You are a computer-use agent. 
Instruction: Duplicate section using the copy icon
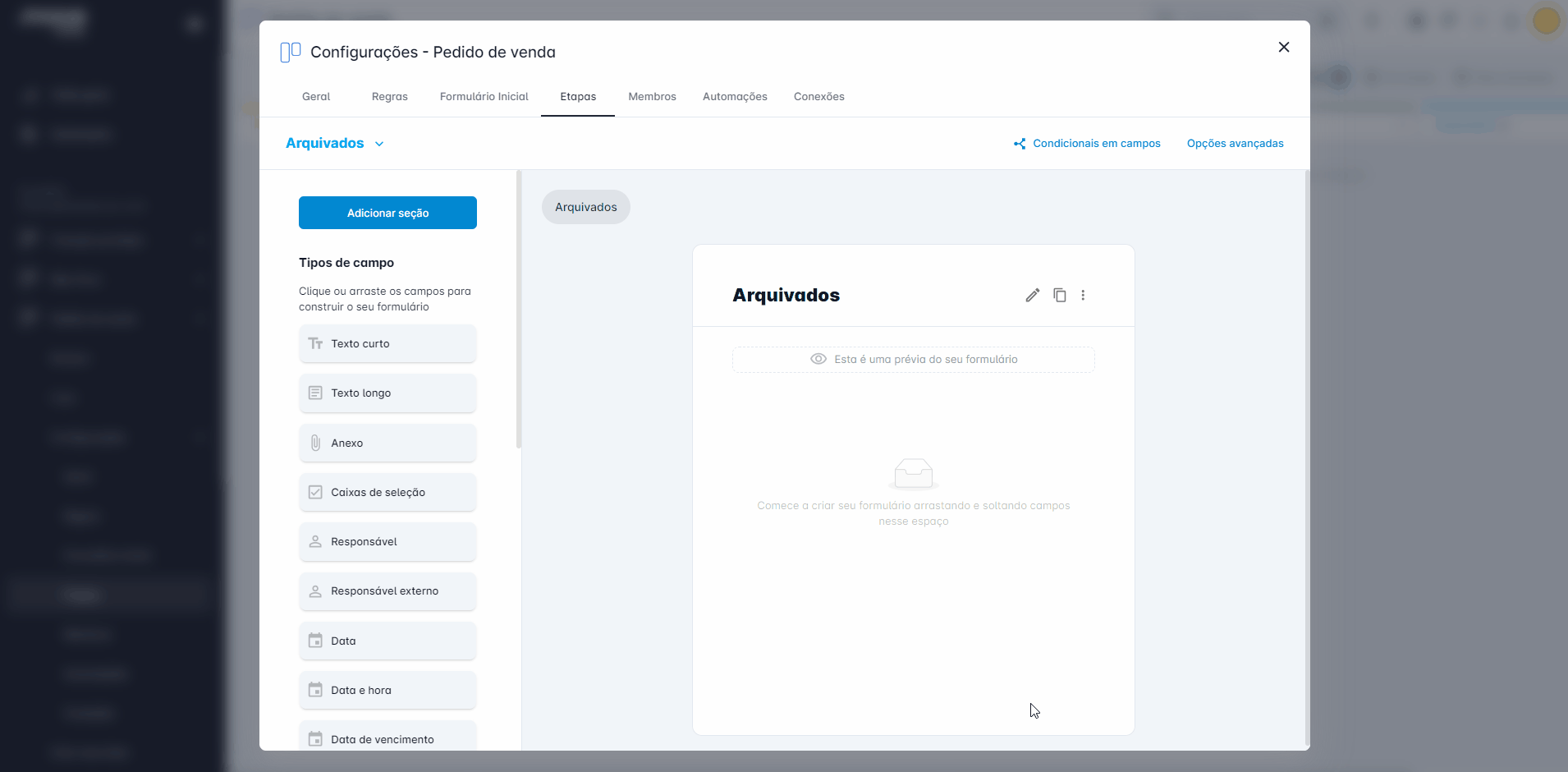(1060, 295)
